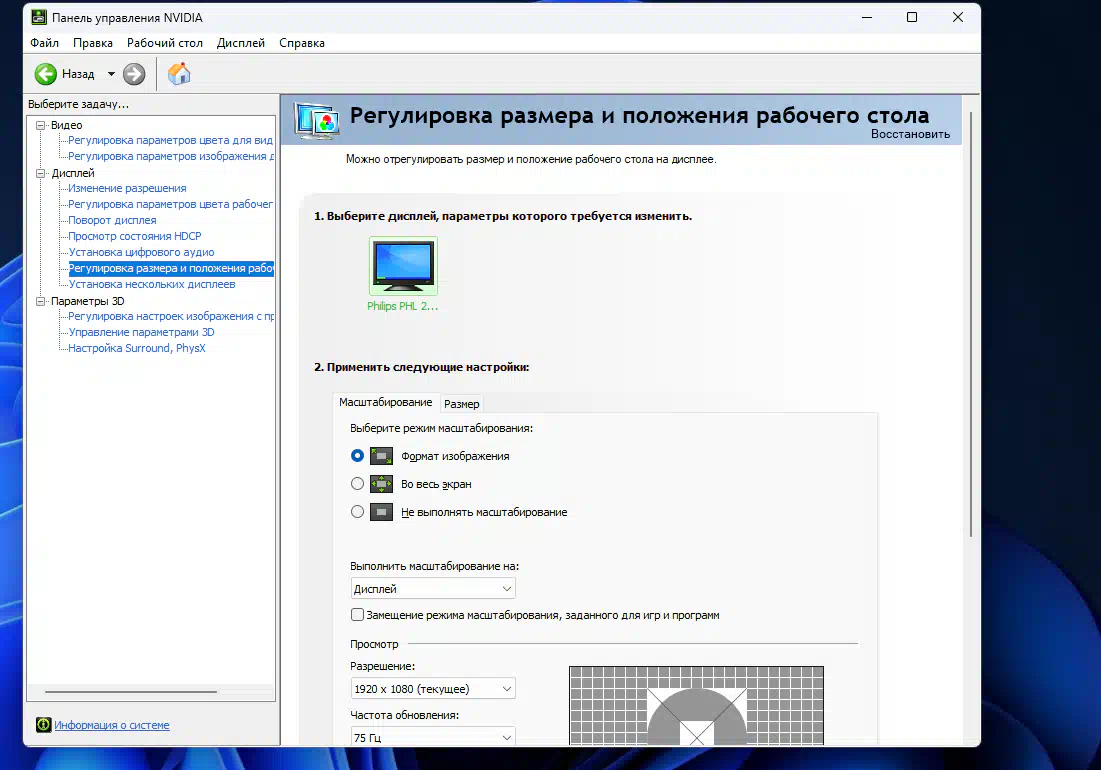Image resolution: width=1101 pixels, height=770 pixels.
Task: Open the resolution dropdown showing 1920 x 1080
Action: point(433,689)
